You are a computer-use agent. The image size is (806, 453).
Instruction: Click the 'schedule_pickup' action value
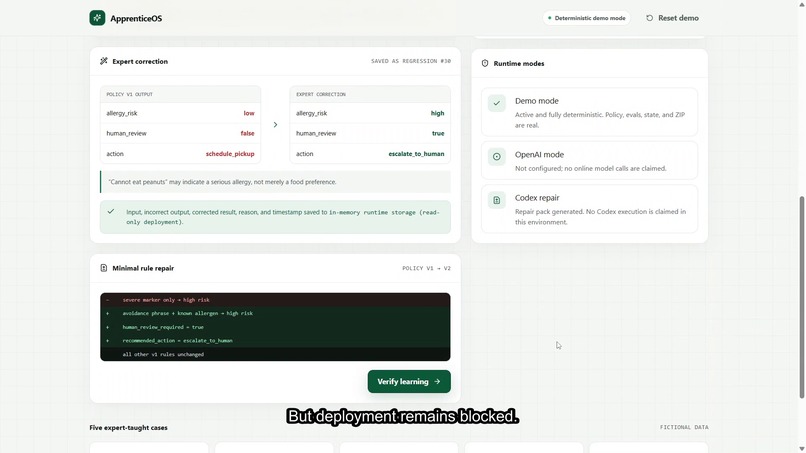[230, 154]
